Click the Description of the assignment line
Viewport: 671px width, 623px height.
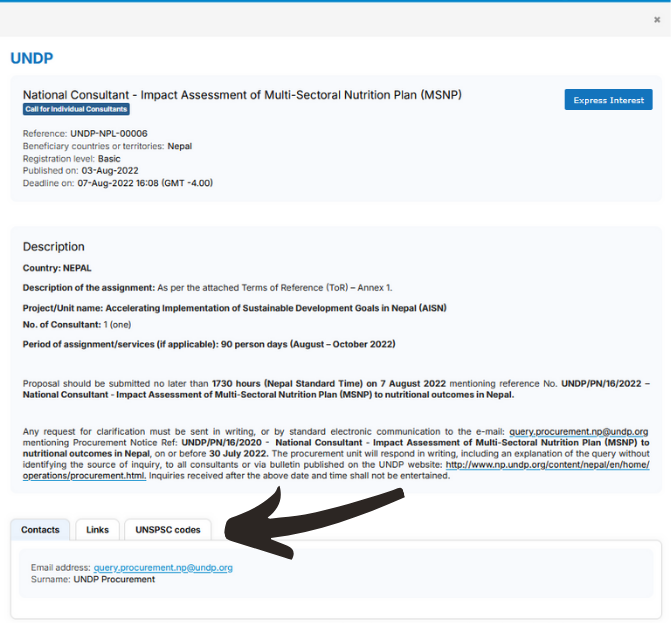point(208,288)
